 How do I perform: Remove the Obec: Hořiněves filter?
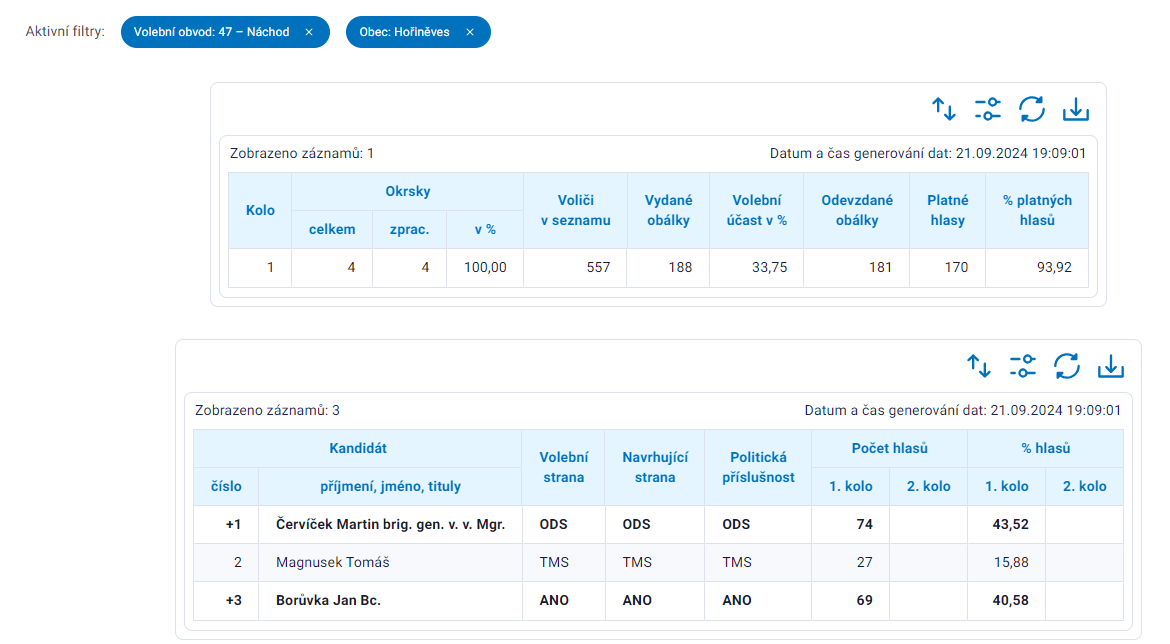470,32
